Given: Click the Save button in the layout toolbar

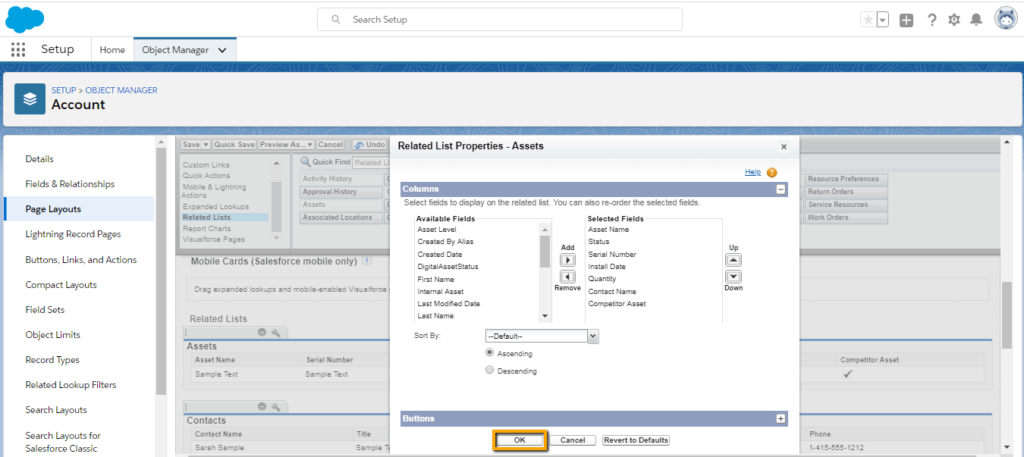Looking at the screenshot, I should tap(195, 144).
